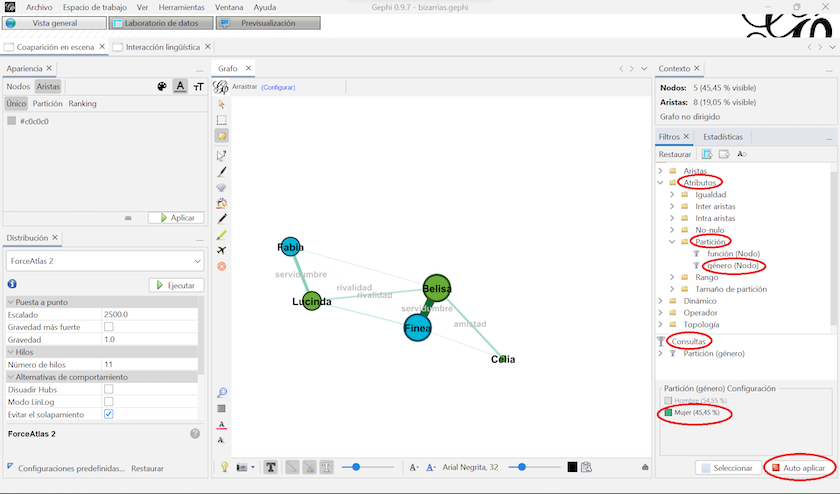Collapse the Partición folder in filters

pos(672,241)
